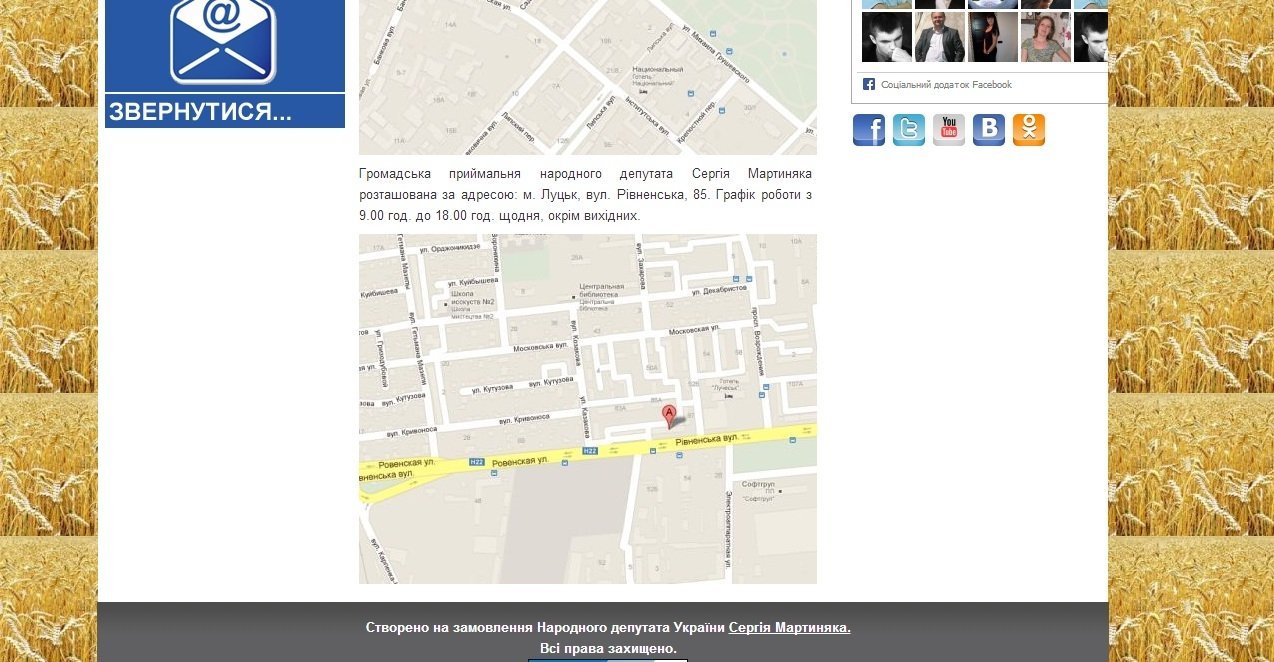The height and width of the screenshot is (662, 1274).
Task: Click the Twitter bird icon
Action: point(909,130)
